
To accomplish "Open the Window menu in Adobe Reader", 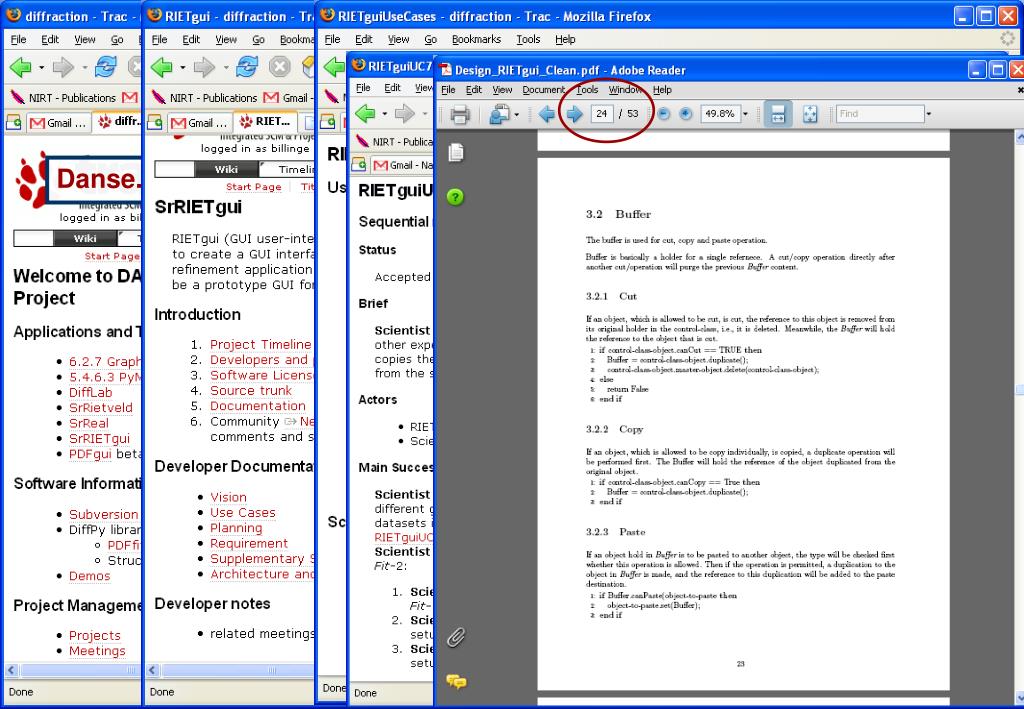I will pyautogui.click(x=624, y=90).
